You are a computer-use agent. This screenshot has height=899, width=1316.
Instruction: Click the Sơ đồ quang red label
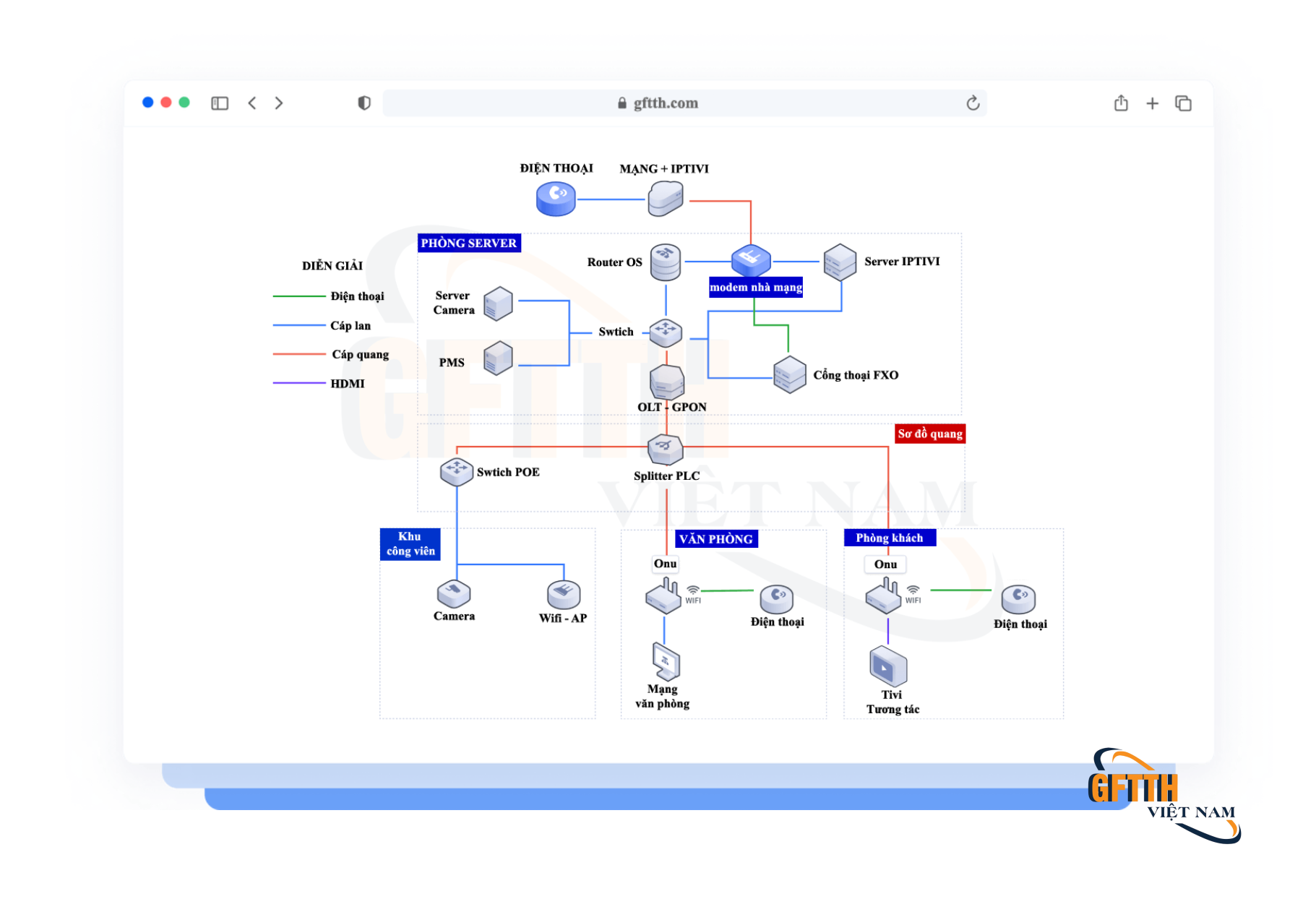click(930, 434)
